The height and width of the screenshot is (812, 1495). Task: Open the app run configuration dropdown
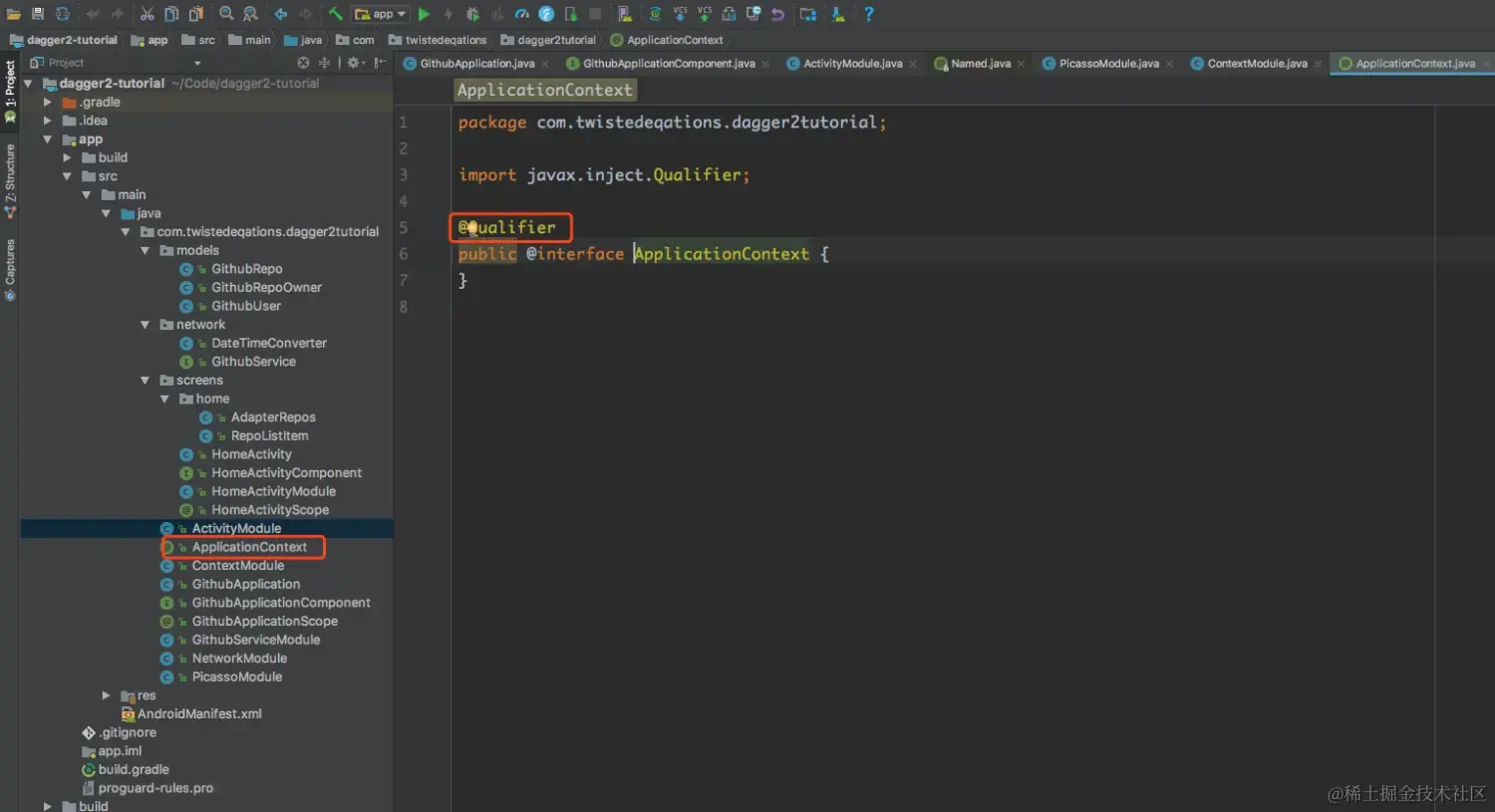(381, 14)
